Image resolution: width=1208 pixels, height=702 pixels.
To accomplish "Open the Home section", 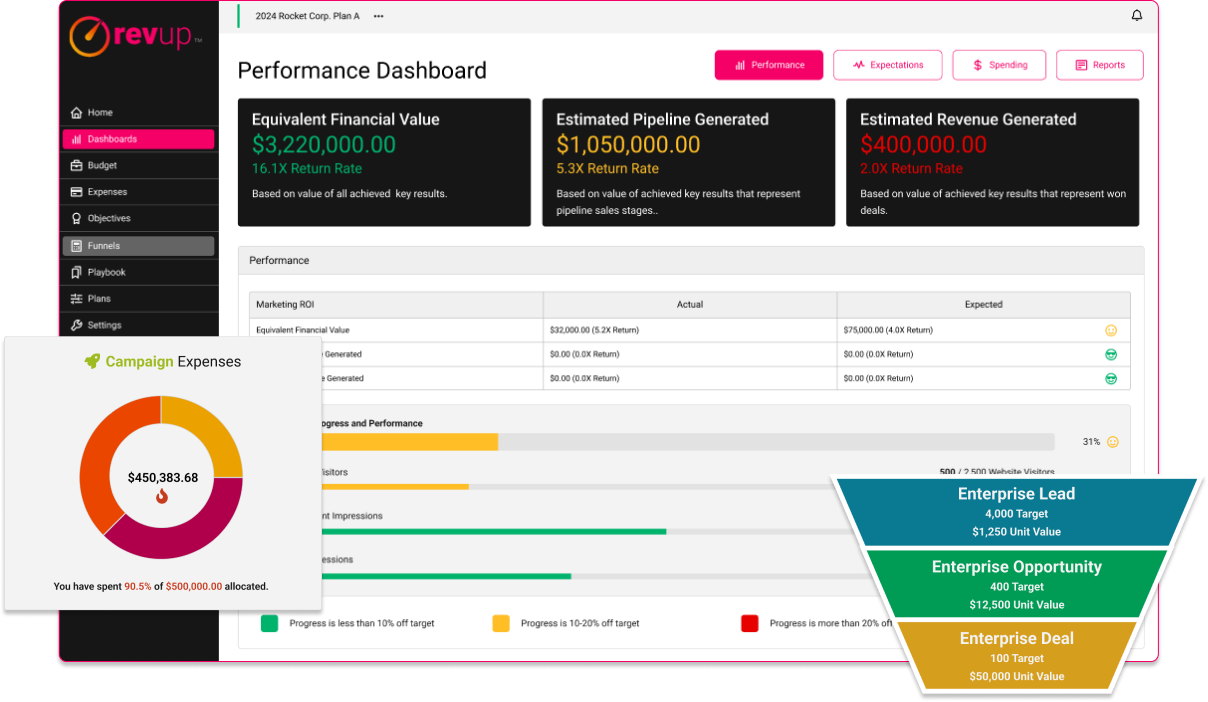I will click(x=78, y=113).
